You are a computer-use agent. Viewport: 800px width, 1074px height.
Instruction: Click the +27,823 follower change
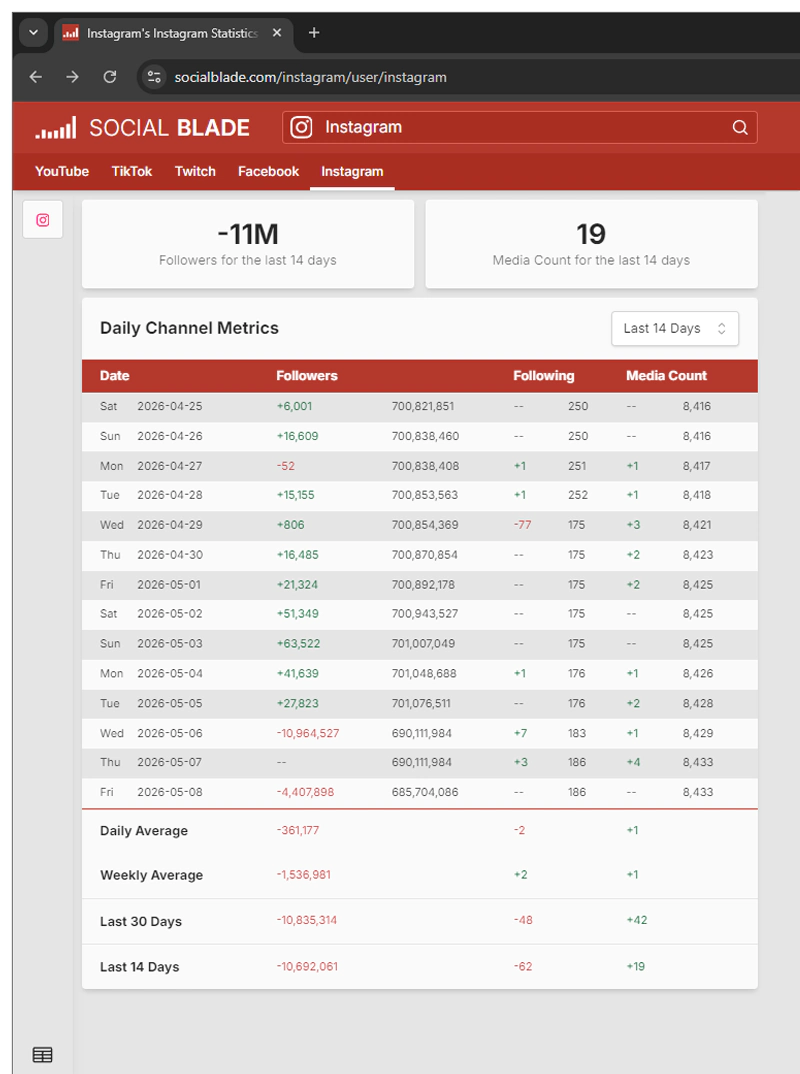tap(297, 703)
